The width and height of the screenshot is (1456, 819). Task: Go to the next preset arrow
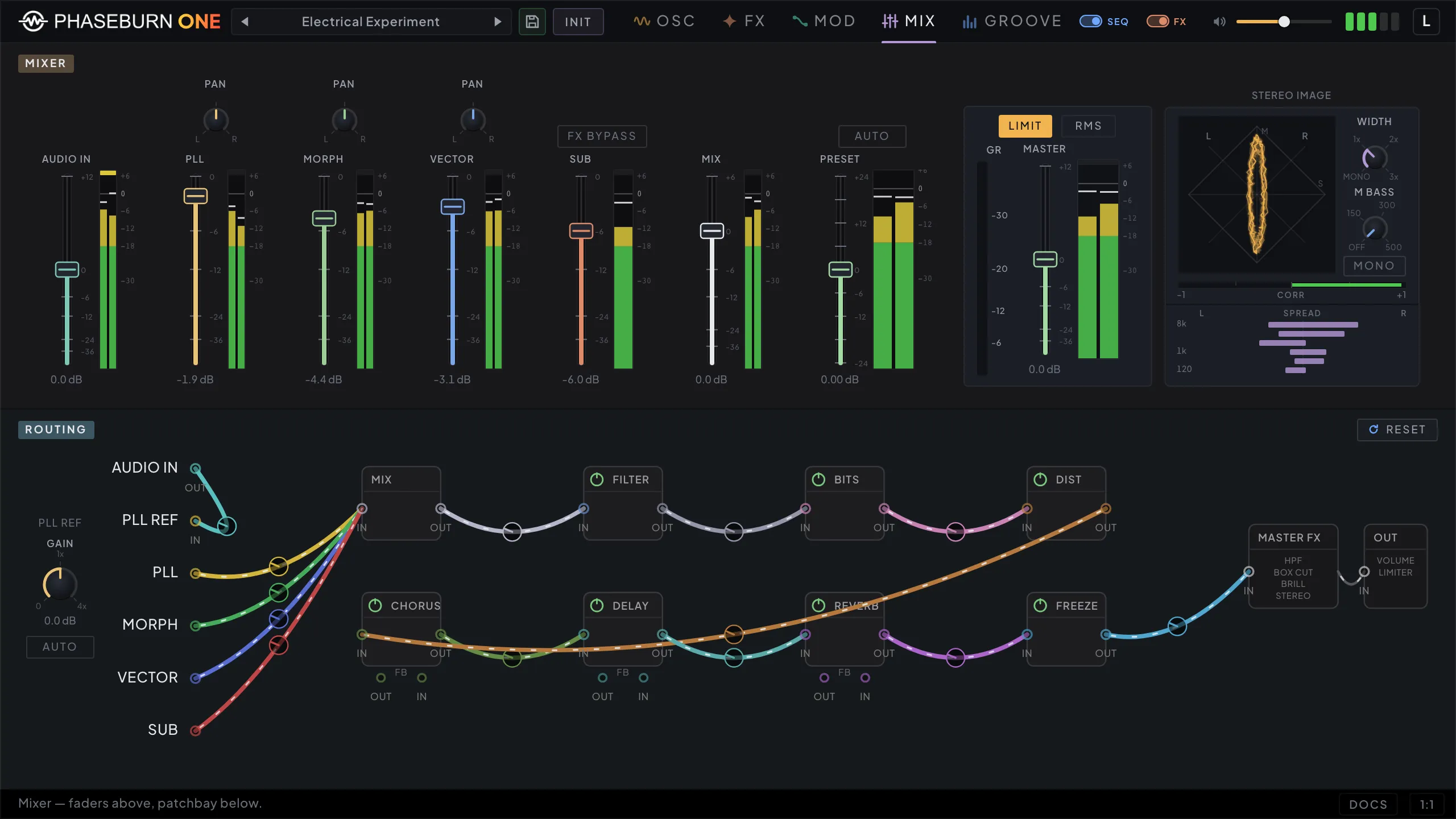[x=498, y=22]
